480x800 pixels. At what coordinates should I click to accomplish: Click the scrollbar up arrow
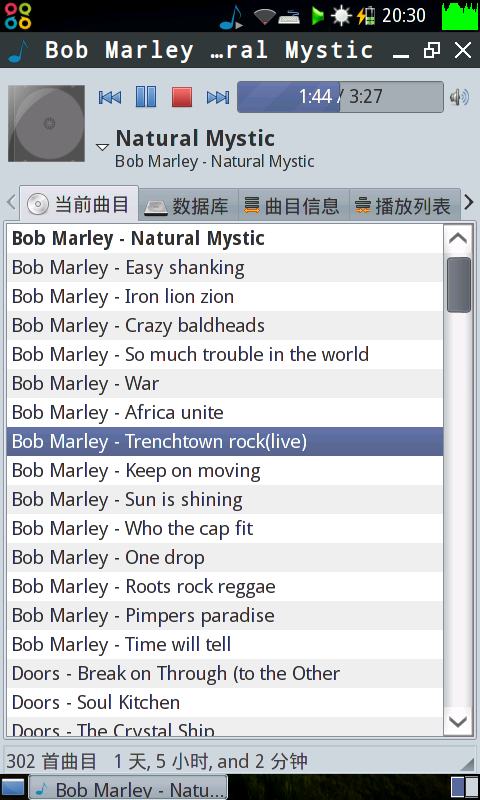point(458,239)
